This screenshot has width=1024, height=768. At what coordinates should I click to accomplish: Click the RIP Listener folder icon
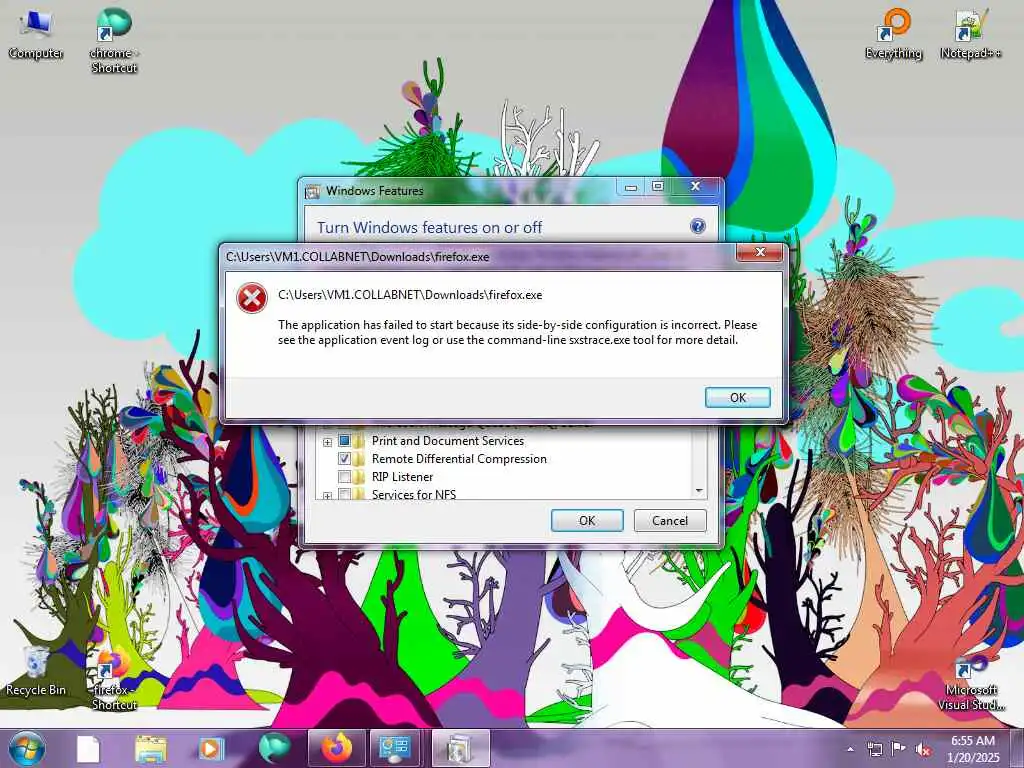click(x=359, y=477)
